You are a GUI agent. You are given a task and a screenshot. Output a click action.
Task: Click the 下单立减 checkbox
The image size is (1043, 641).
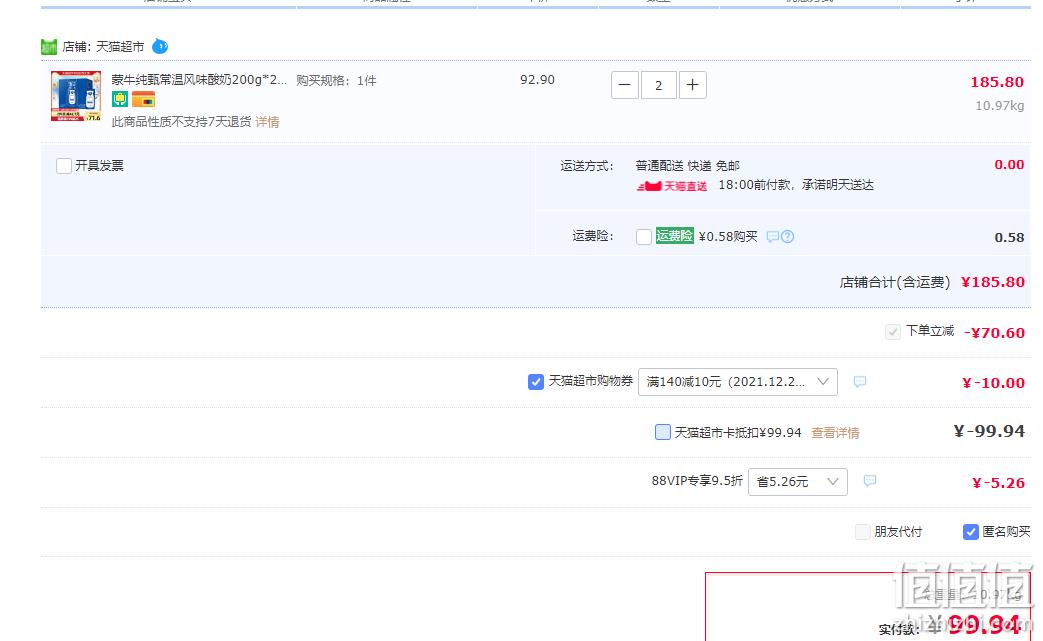pos(893,332)
